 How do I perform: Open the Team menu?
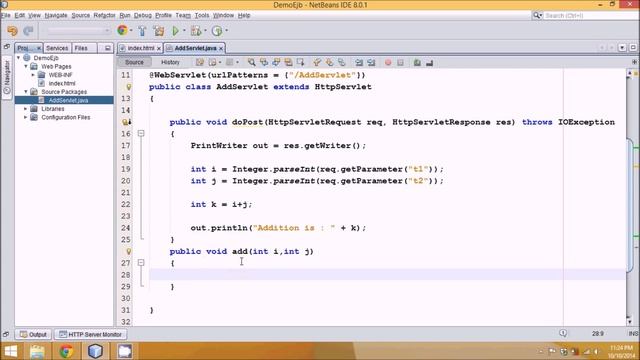click(183, 16)
